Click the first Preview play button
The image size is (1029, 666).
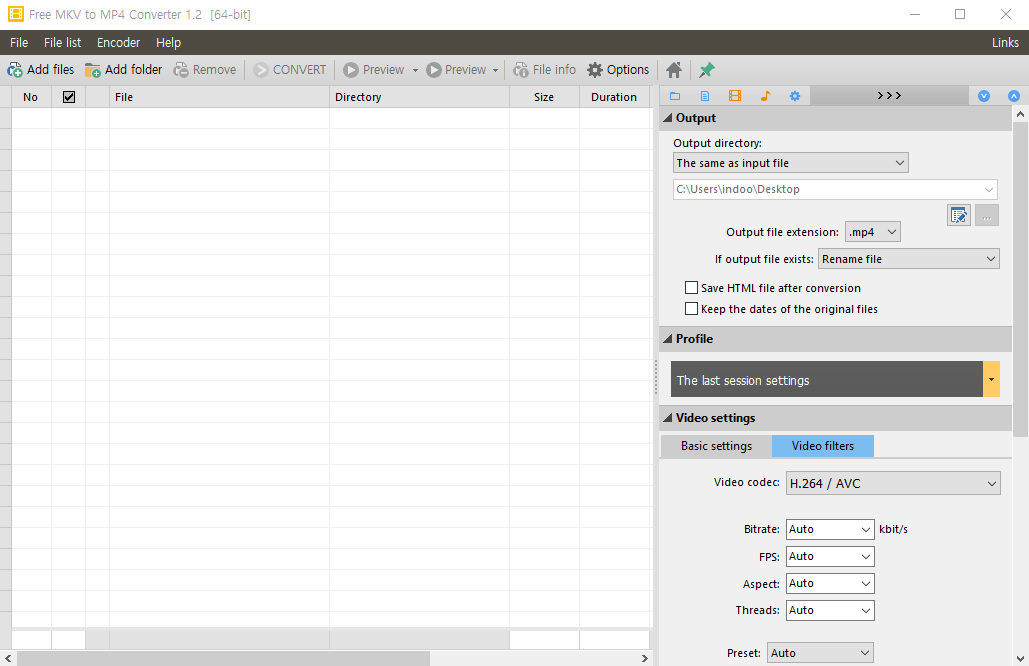pyautogui.click(x=374, y=70)
